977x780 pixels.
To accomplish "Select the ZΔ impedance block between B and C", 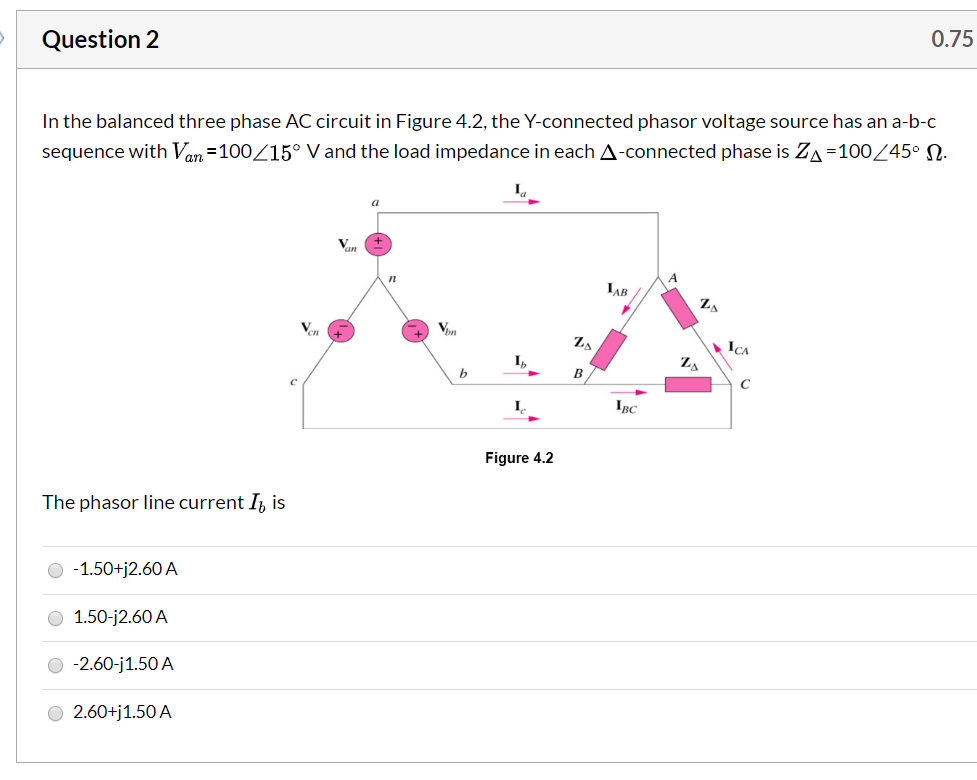I will [688, 383].
